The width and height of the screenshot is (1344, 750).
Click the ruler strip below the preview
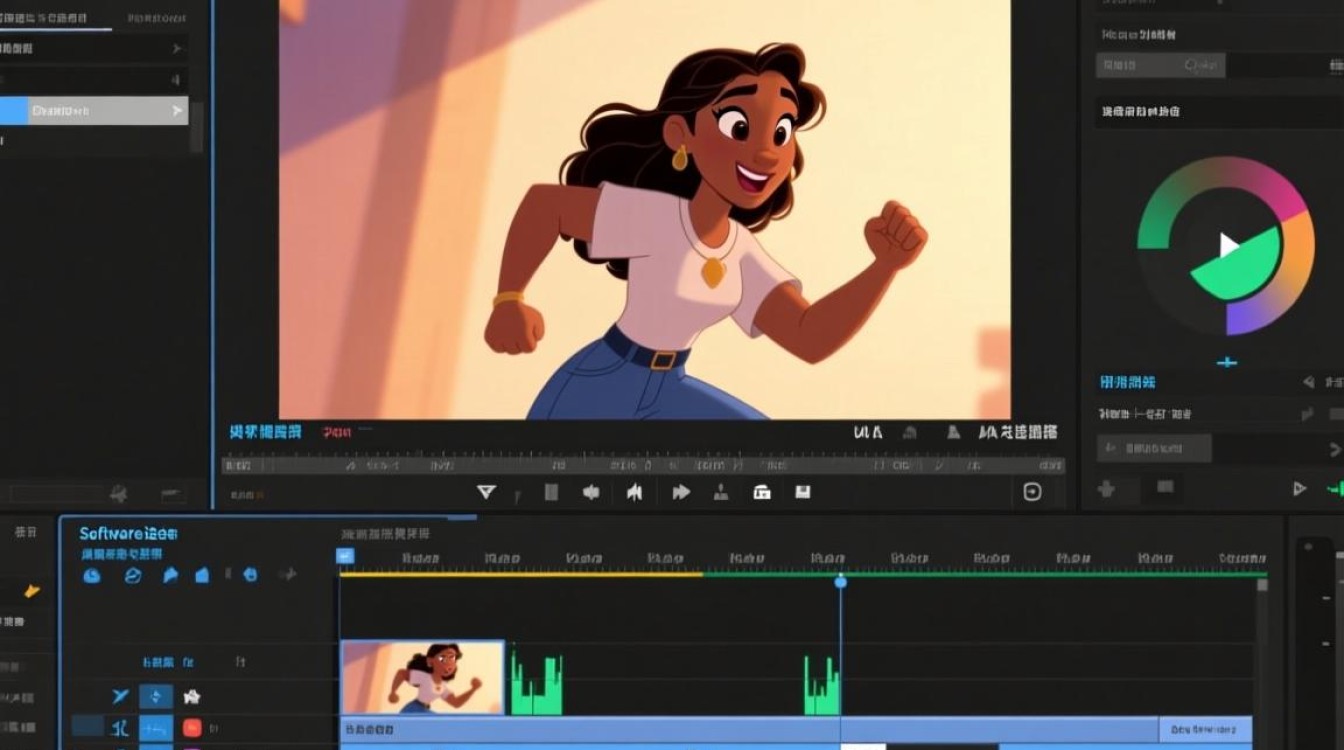point(643,464)
